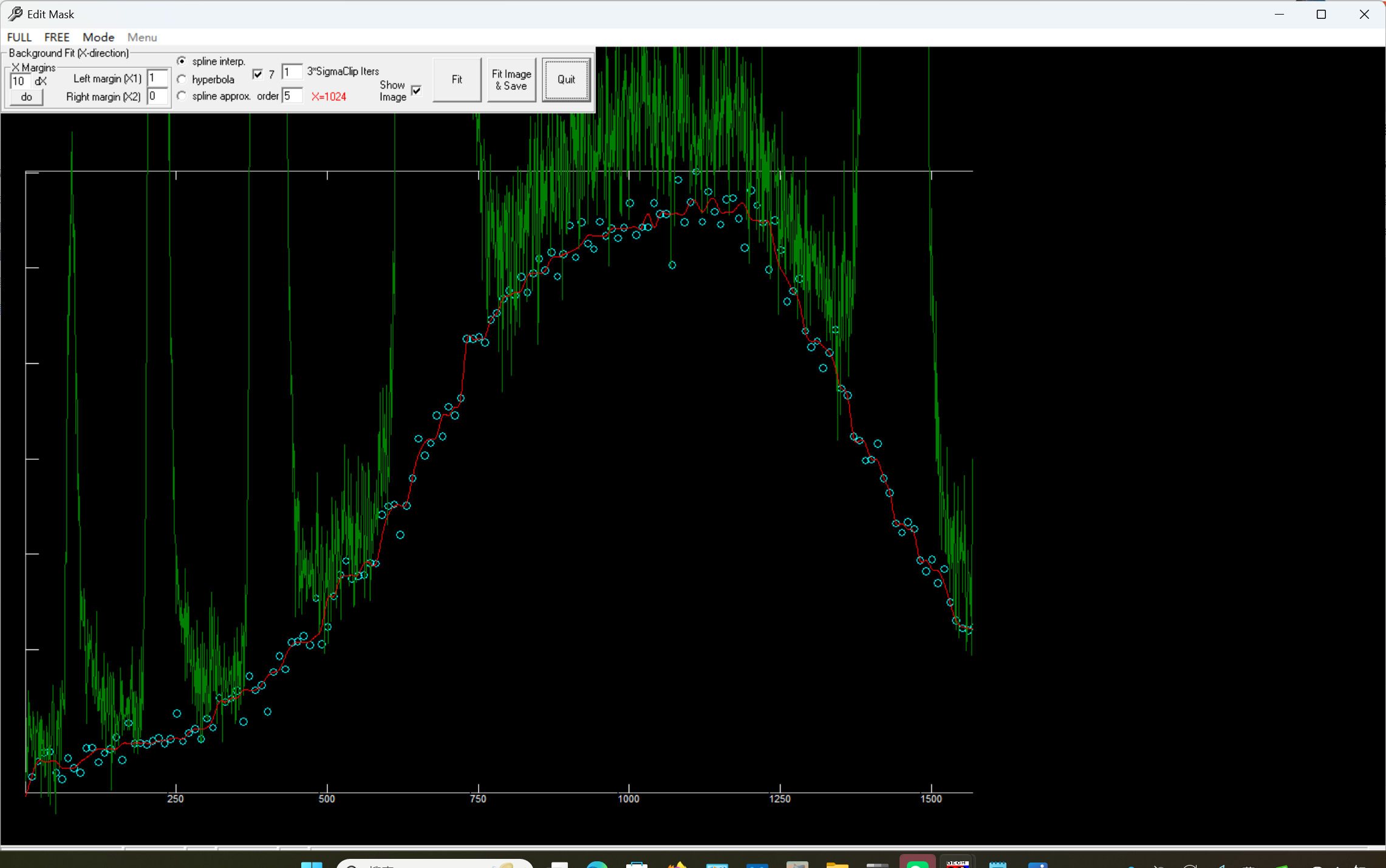Click the dX value input field
The width and height of the screenshot is (1386, 868).
[x=19, y=81]
